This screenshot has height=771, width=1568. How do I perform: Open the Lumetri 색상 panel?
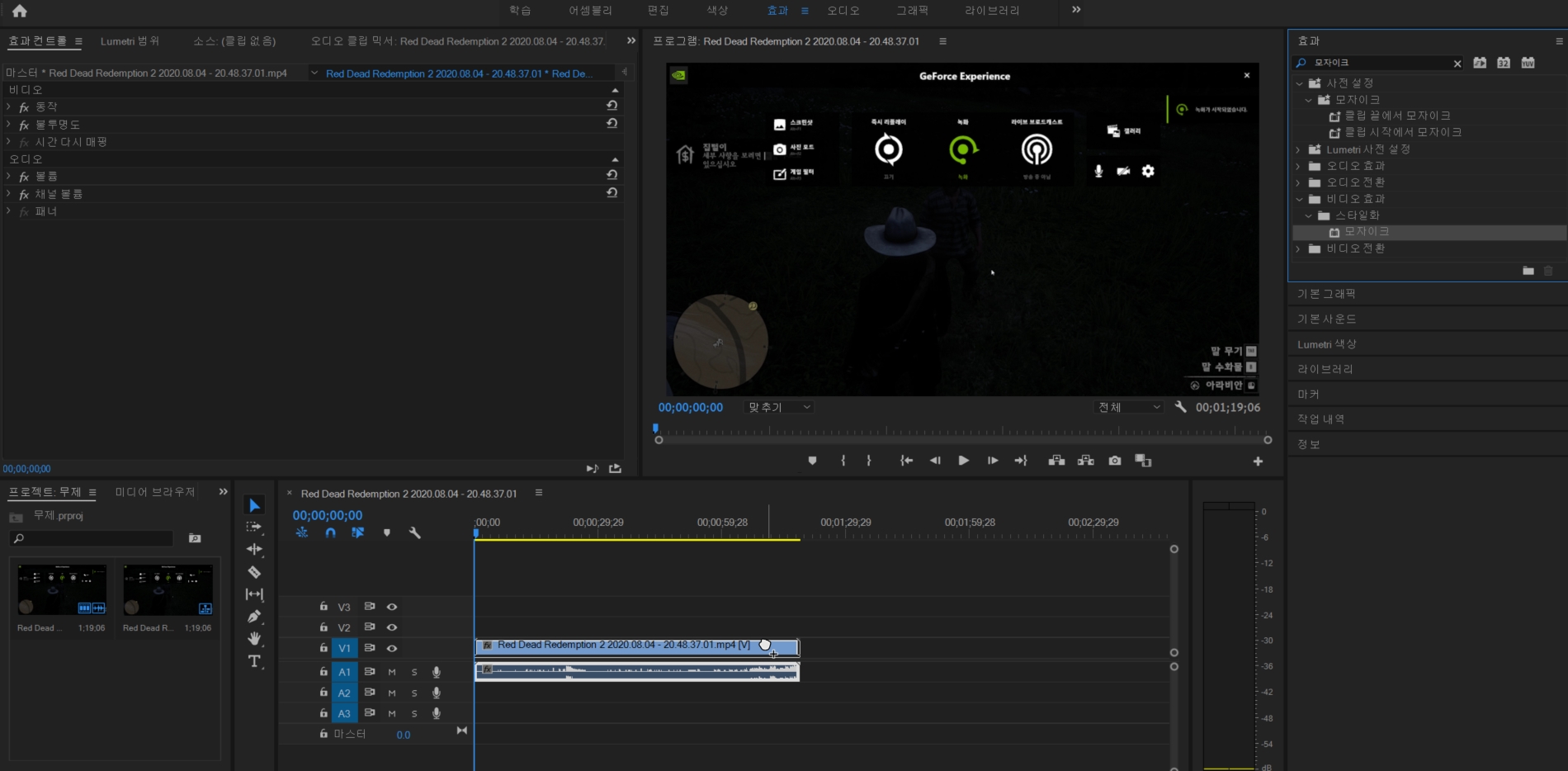[x=1326, y=344]
